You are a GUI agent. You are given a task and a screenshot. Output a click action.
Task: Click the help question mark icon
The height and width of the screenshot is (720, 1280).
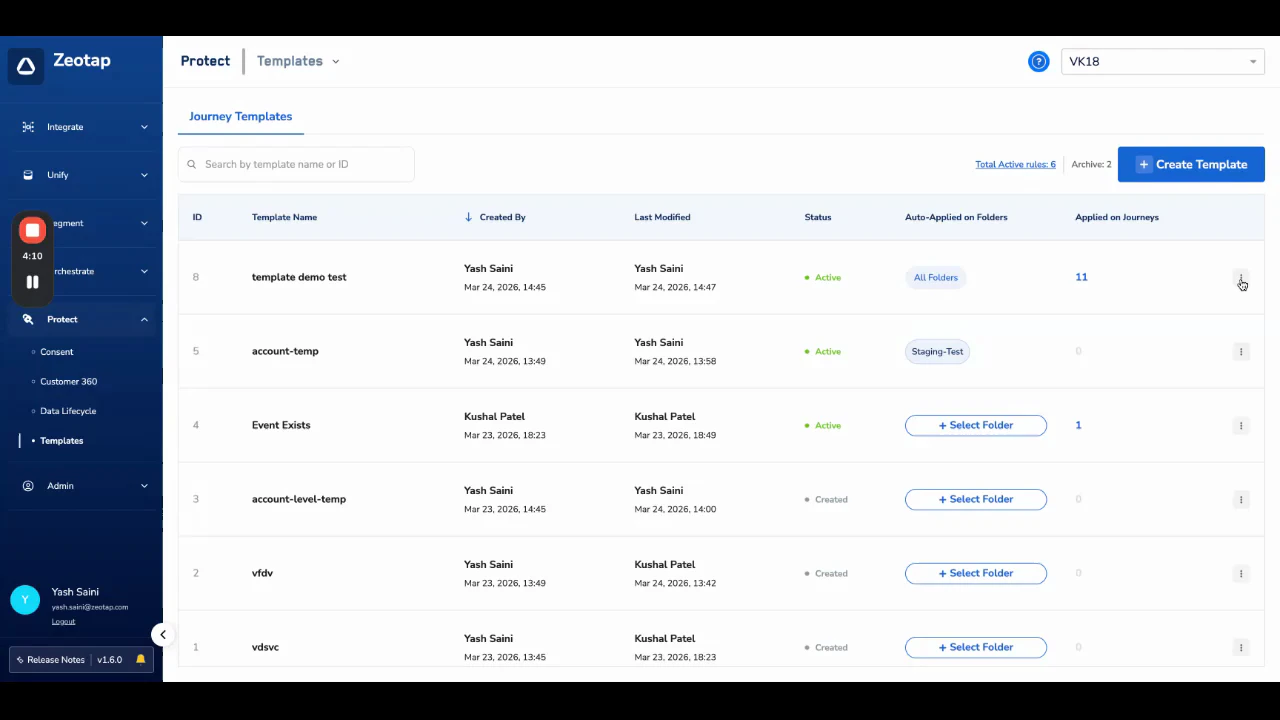click(1038, 61)
